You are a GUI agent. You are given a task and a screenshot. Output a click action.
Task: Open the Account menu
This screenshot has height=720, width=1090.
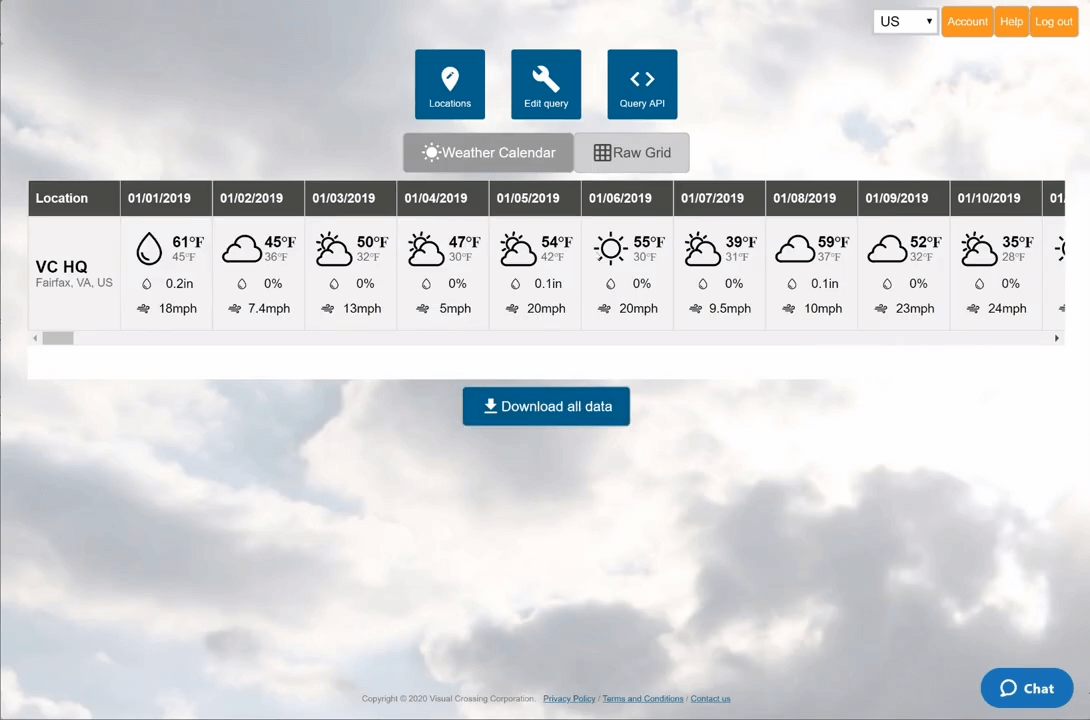pyautogui.click(x=967, y=22)
